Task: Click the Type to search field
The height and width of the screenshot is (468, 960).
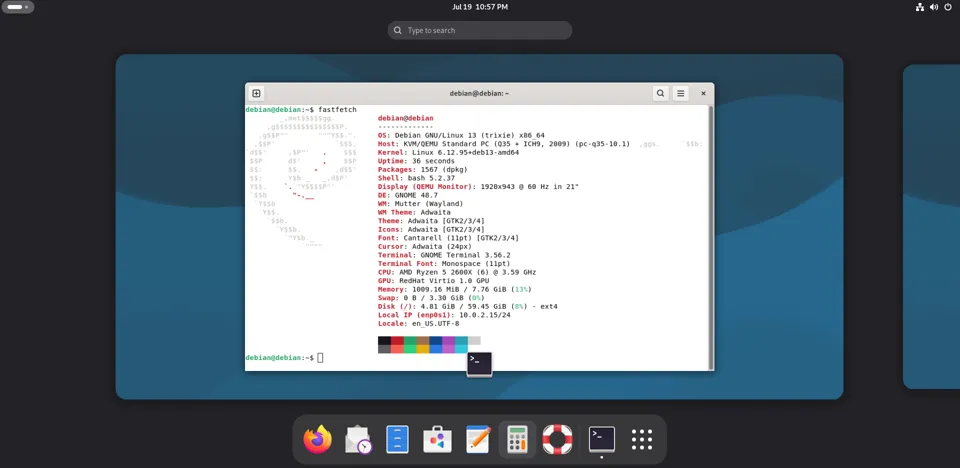Action: [480, 30]
